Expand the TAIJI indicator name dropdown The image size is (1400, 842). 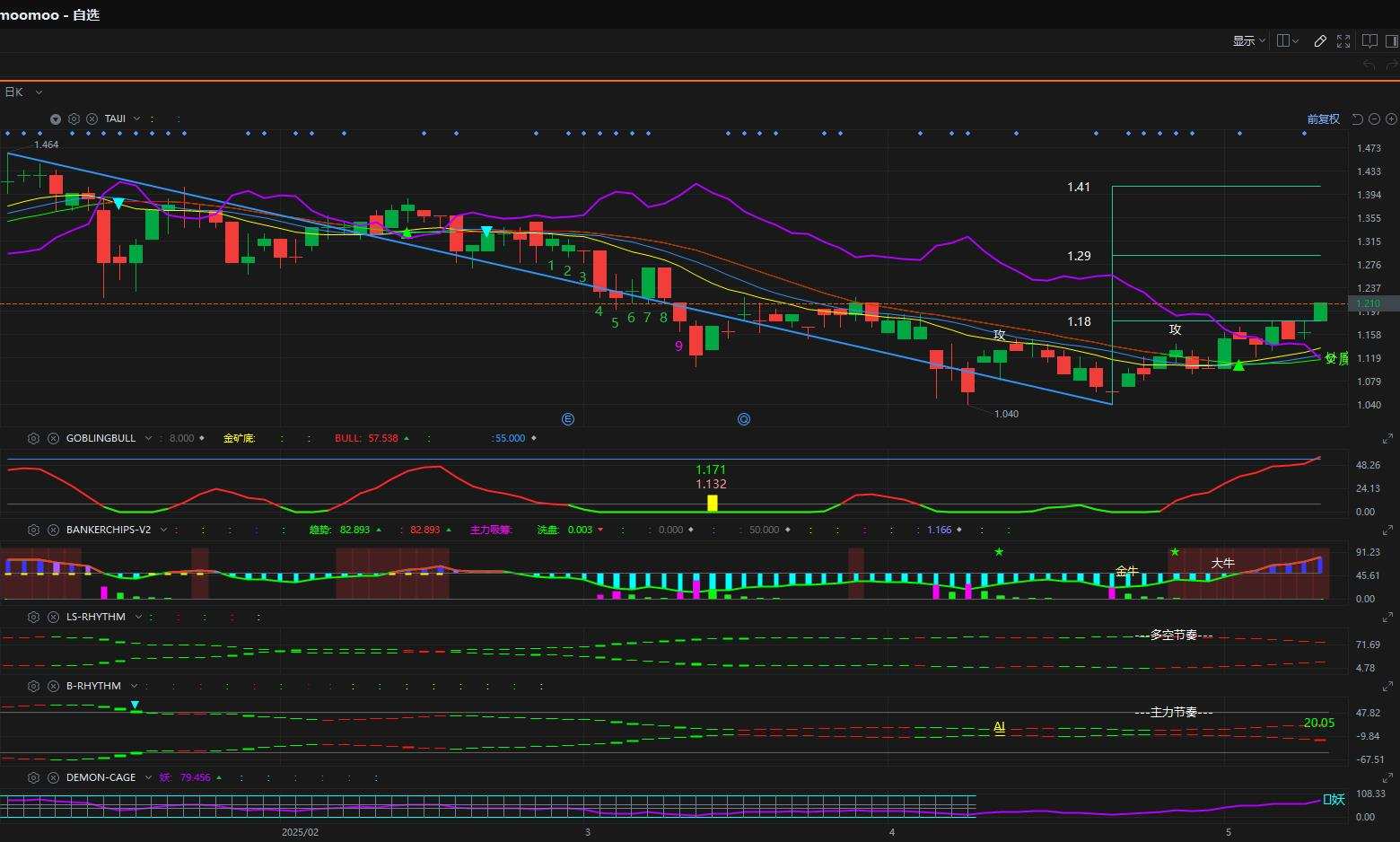pos(136,118)
